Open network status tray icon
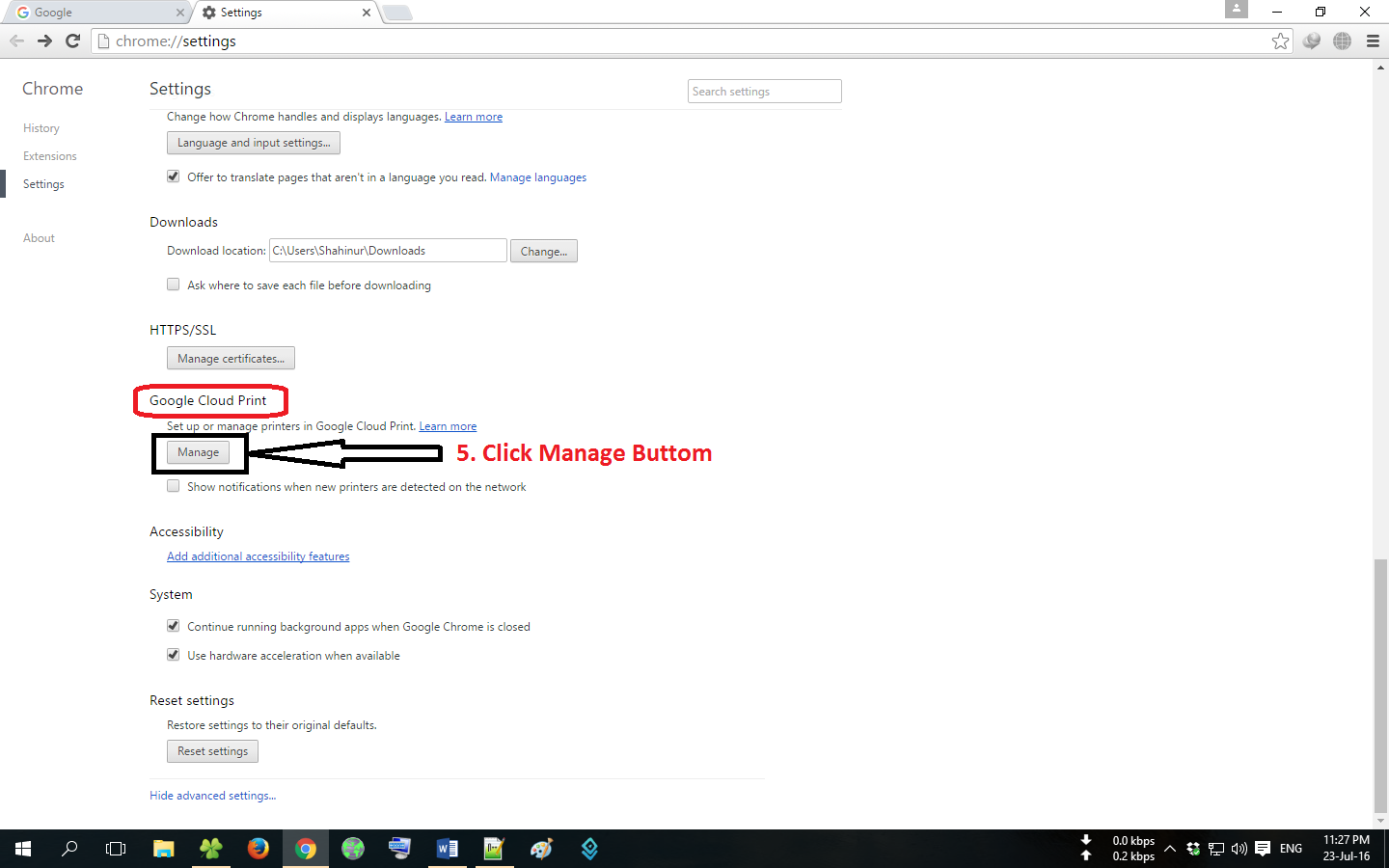 point(1216,849)
